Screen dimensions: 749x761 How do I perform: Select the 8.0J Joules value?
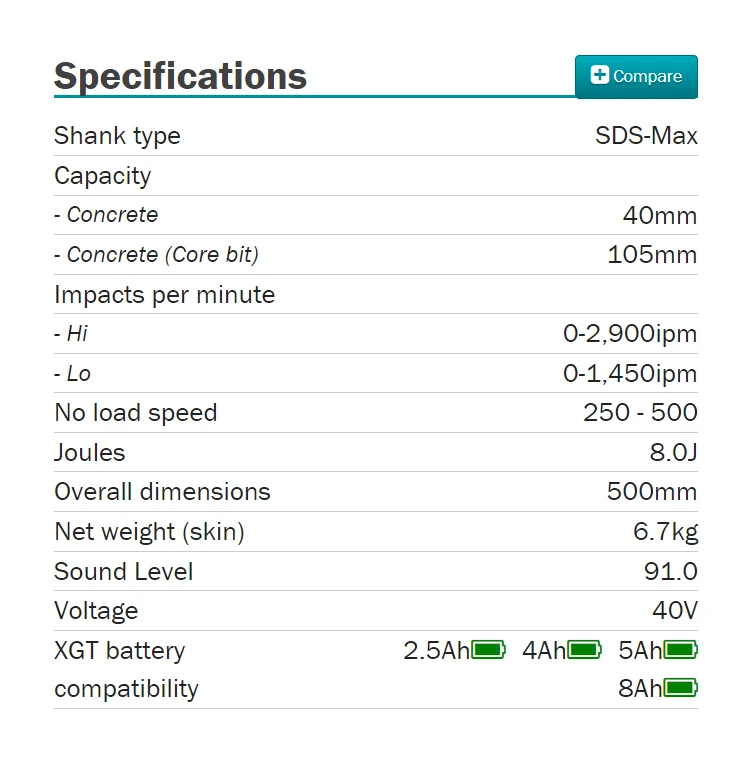[x=673, y=453]
